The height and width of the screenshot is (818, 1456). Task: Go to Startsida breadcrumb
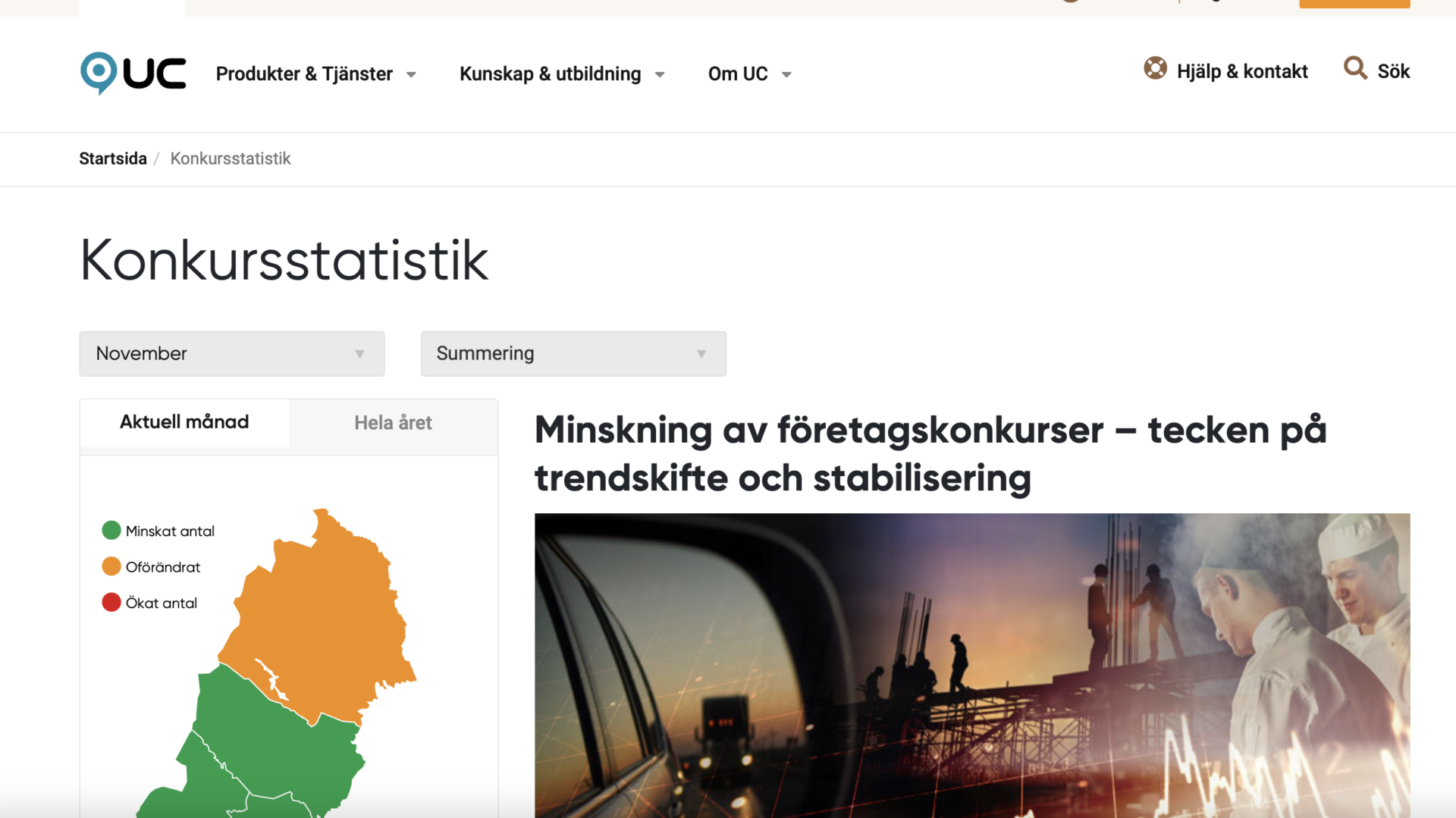(x=113, y=158)
